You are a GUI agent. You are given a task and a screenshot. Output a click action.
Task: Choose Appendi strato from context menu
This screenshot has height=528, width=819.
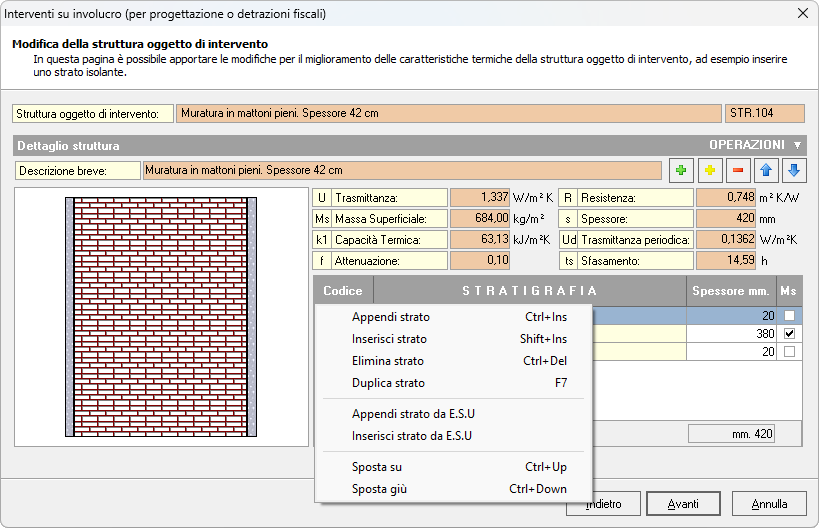pyautogui.click(x=391, y=317)
